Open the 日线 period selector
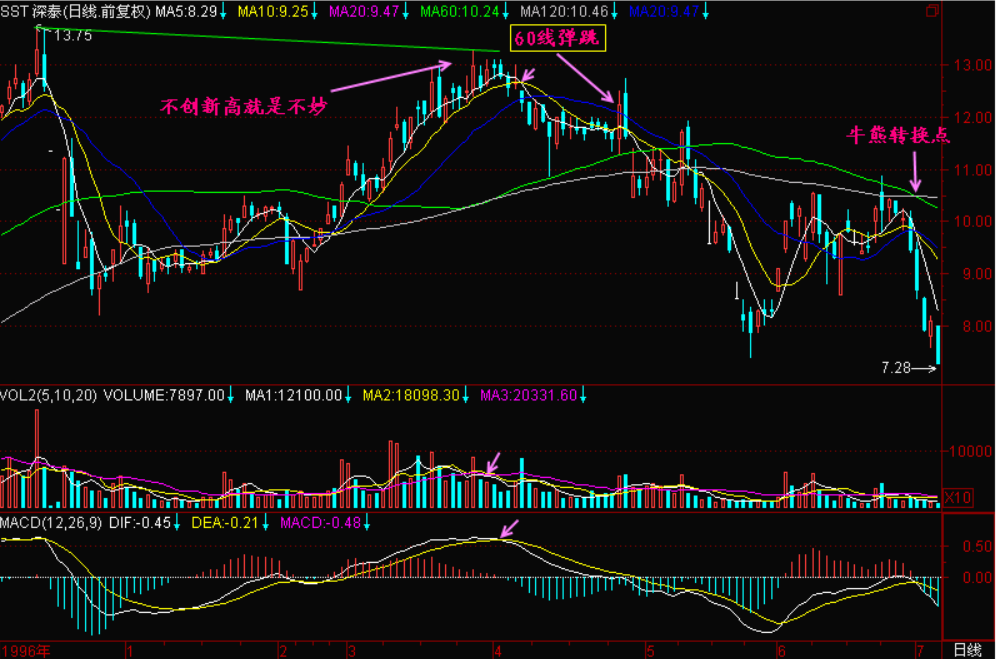The image size is (996, 659). [x=967, y=650]
